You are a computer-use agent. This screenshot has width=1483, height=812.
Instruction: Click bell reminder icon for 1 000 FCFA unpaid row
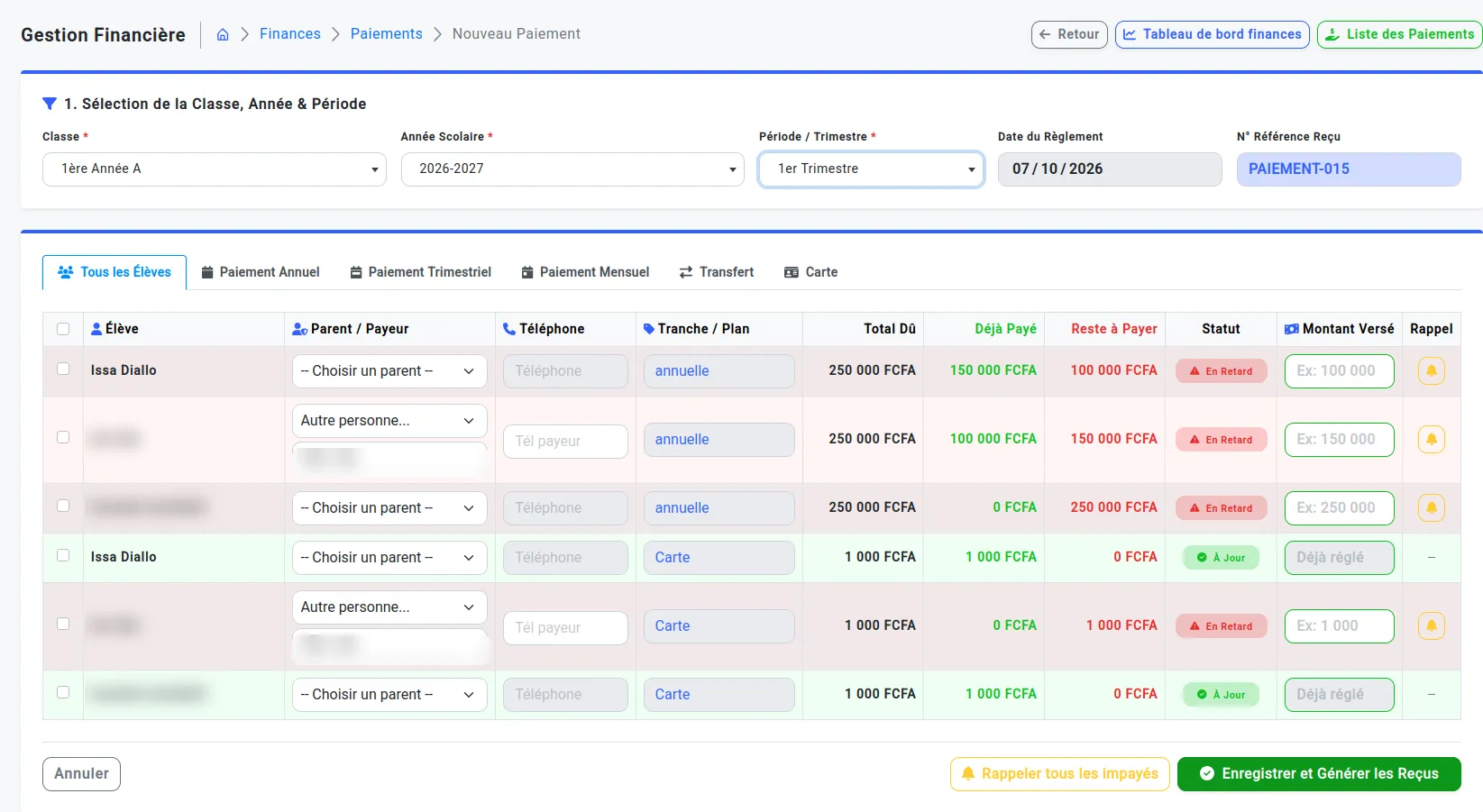[1432, 625]
